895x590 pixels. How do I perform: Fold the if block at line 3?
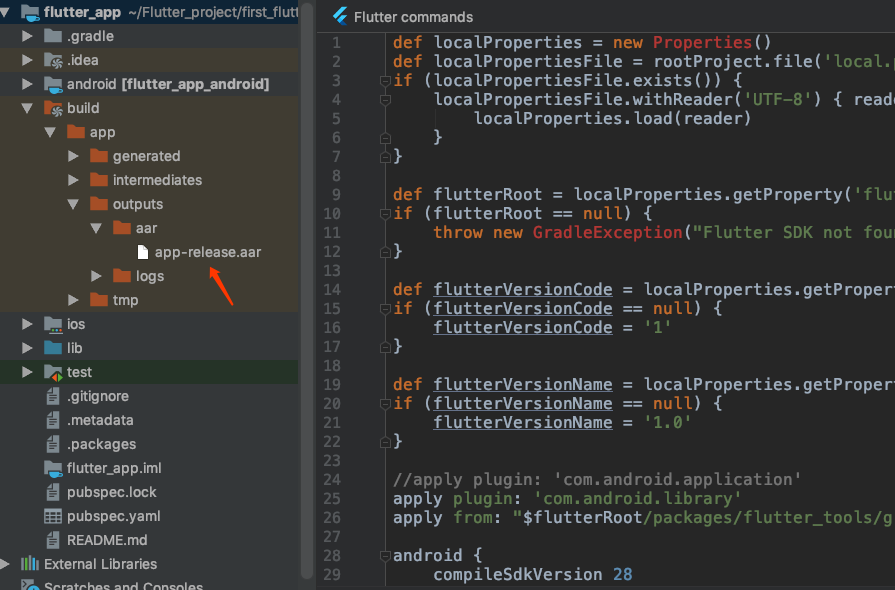coord(385,81)
